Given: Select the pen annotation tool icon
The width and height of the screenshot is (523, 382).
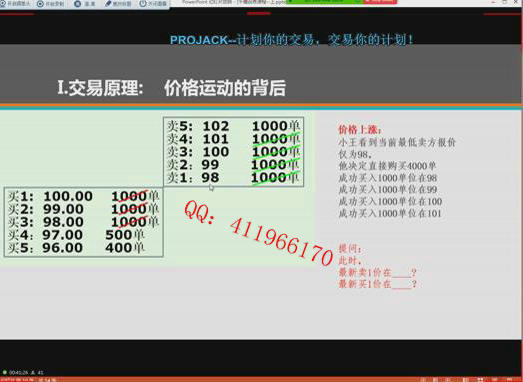Looking at the screenshot, I should (108, 4).
